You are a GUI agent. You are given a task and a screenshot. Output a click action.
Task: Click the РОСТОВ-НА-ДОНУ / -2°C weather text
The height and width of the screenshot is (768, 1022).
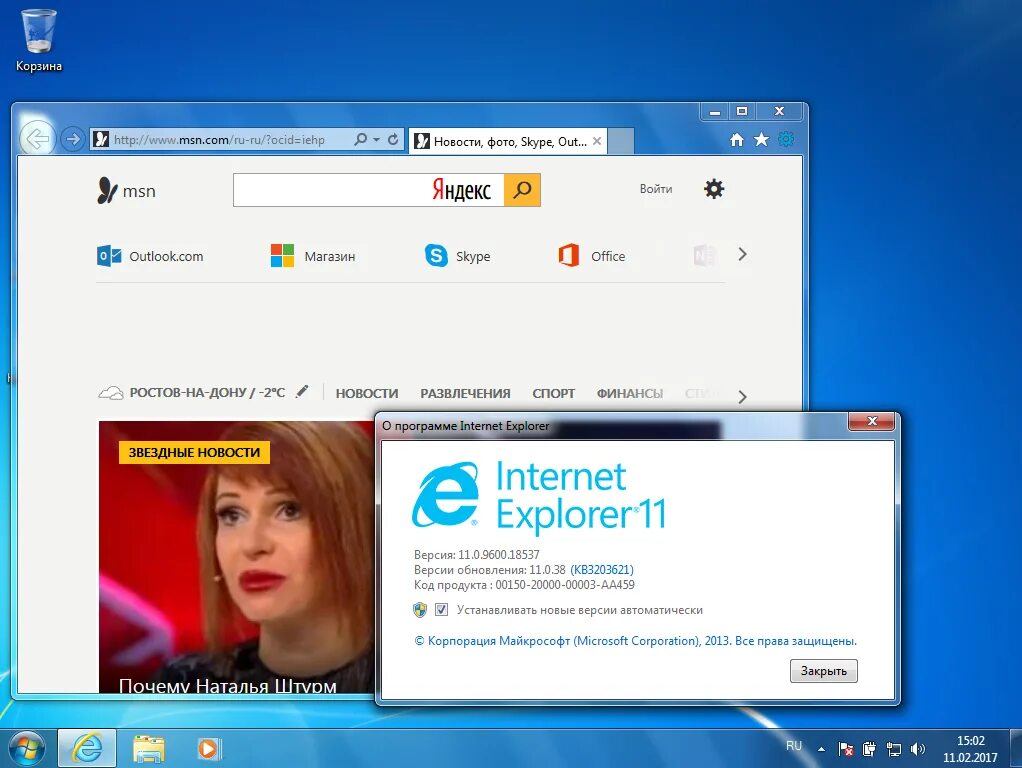[207, 392]
